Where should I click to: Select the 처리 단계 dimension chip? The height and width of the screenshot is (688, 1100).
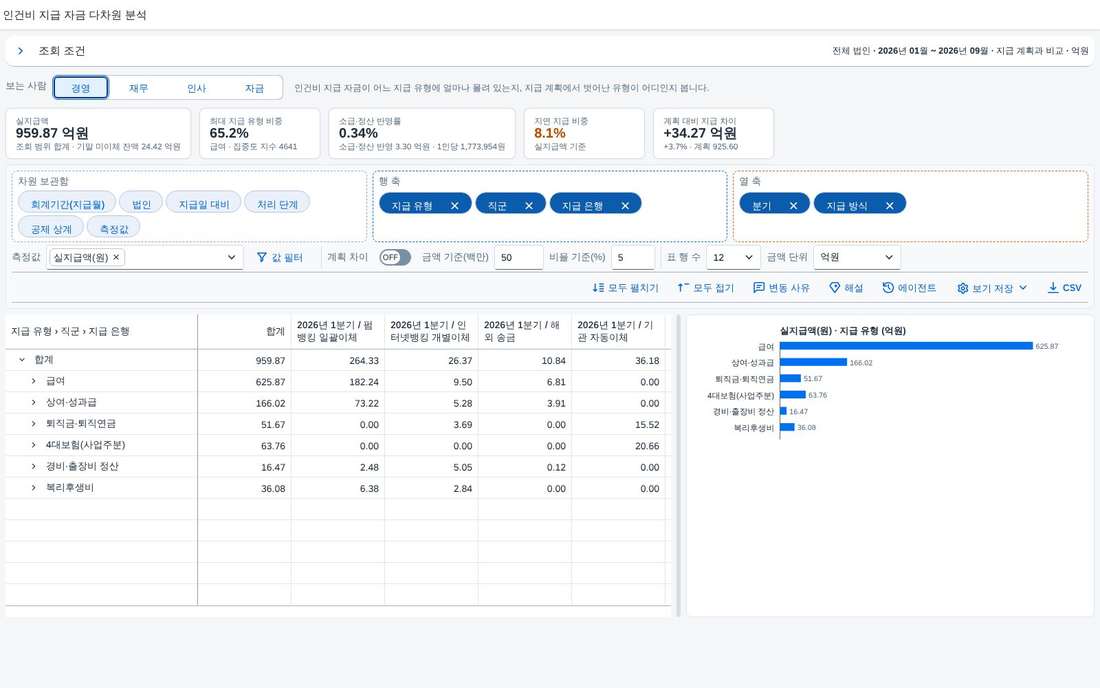point(277,204)
